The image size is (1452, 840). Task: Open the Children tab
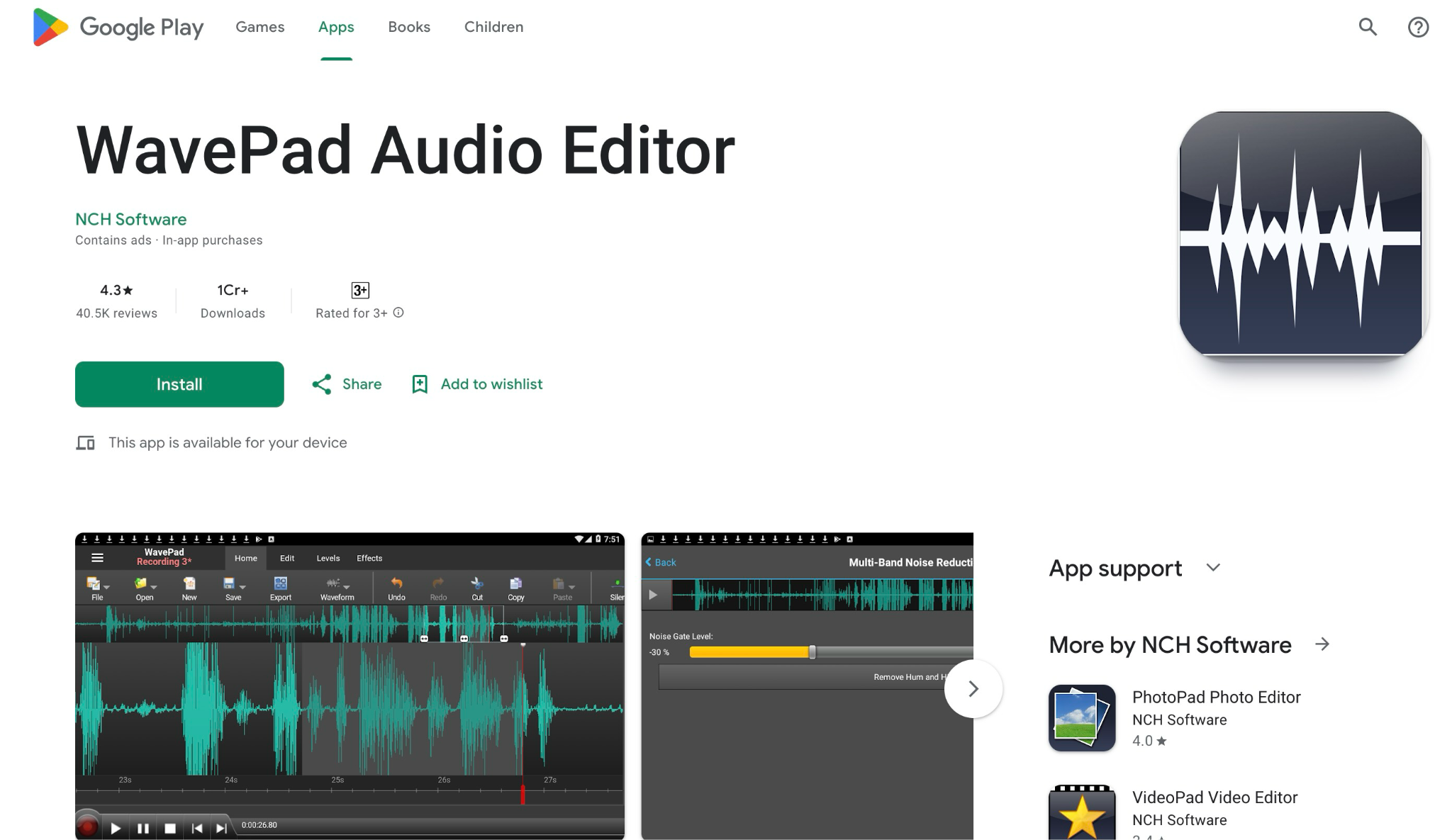[x=494, y=27]
